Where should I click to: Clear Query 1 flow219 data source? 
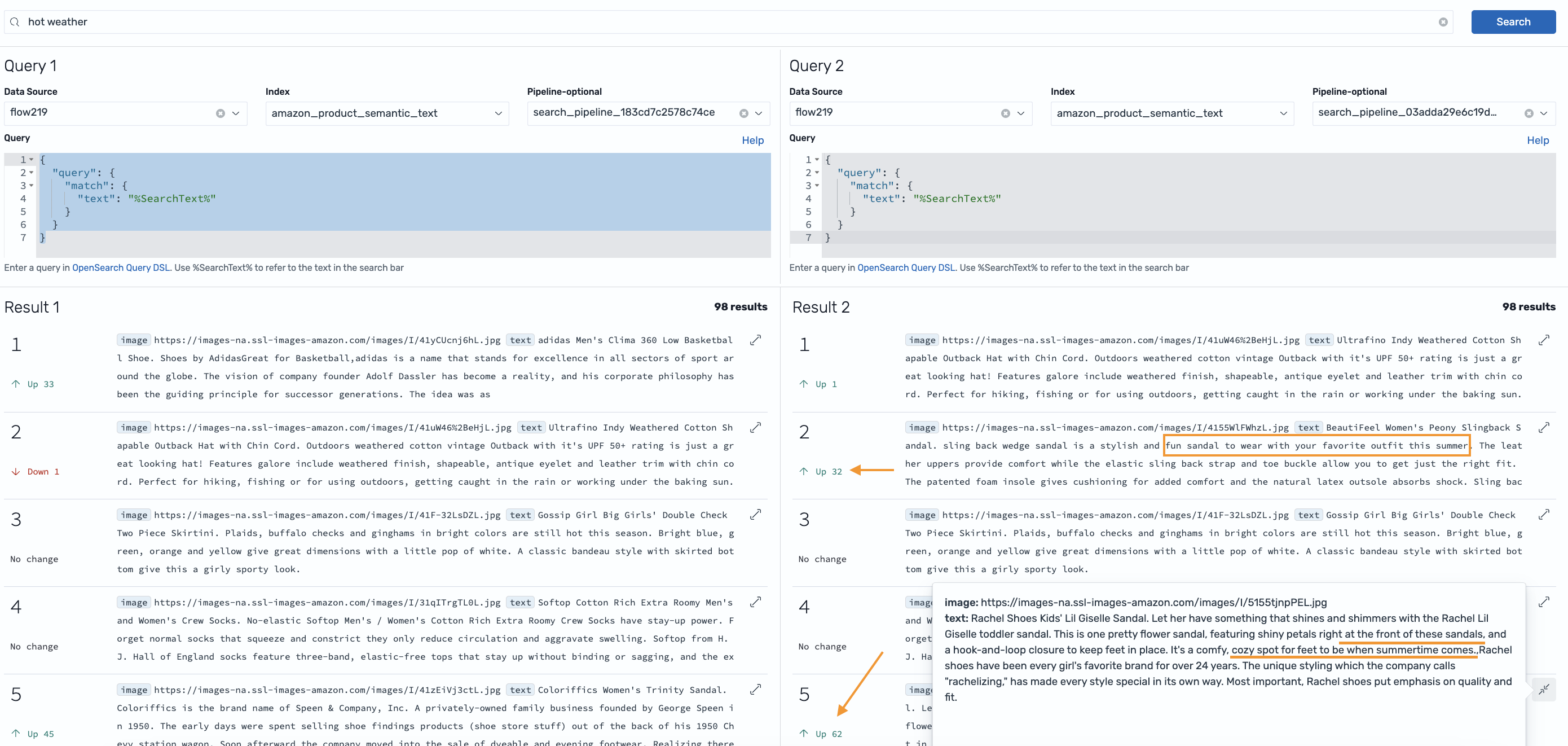coord(221,113)
